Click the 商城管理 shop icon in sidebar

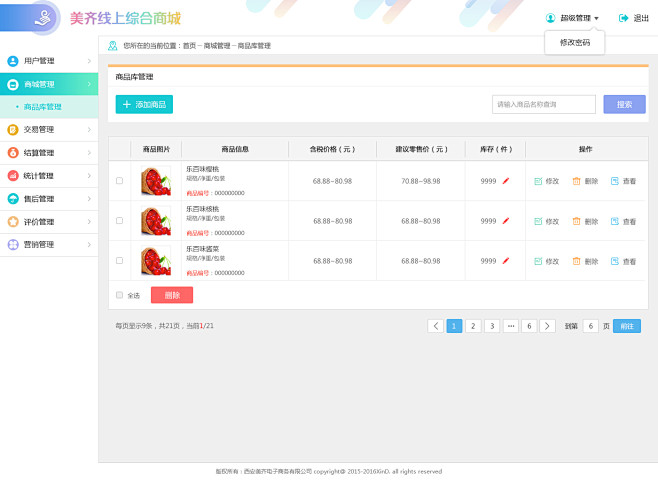(13, 84)
